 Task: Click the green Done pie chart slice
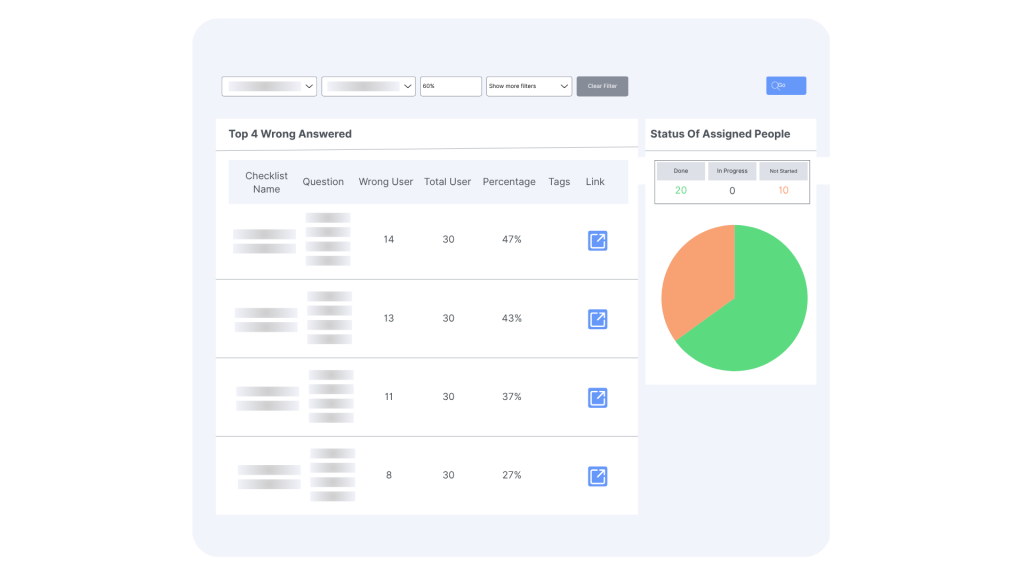[x=762, y=310]
